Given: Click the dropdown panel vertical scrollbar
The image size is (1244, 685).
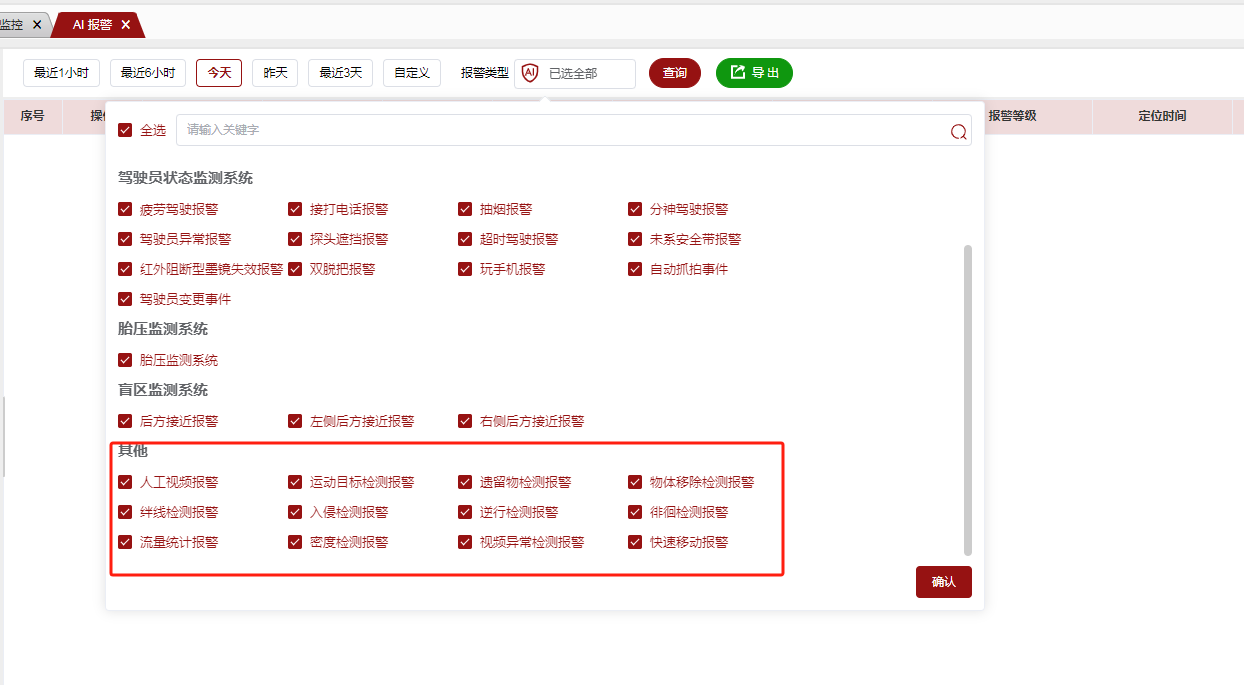Looking at the screenshot, I should [x=967, y=400].
